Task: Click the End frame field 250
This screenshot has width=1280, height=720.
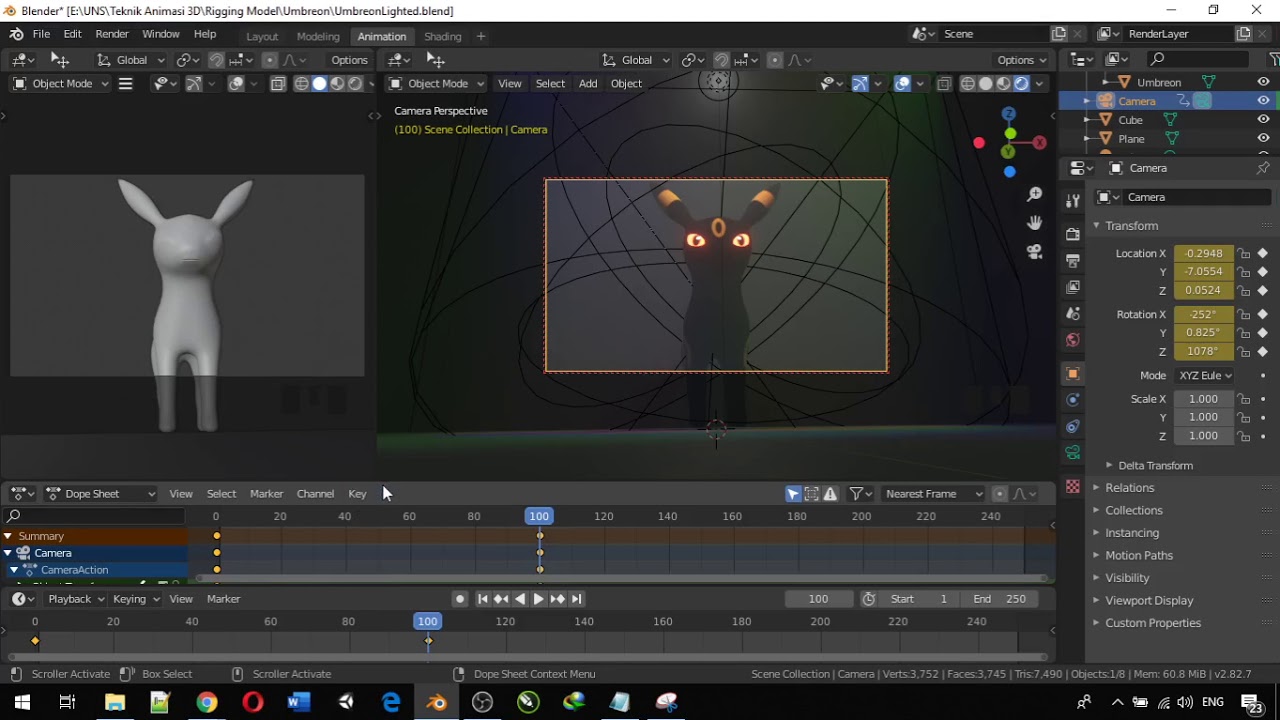Action: [1000, 599]
